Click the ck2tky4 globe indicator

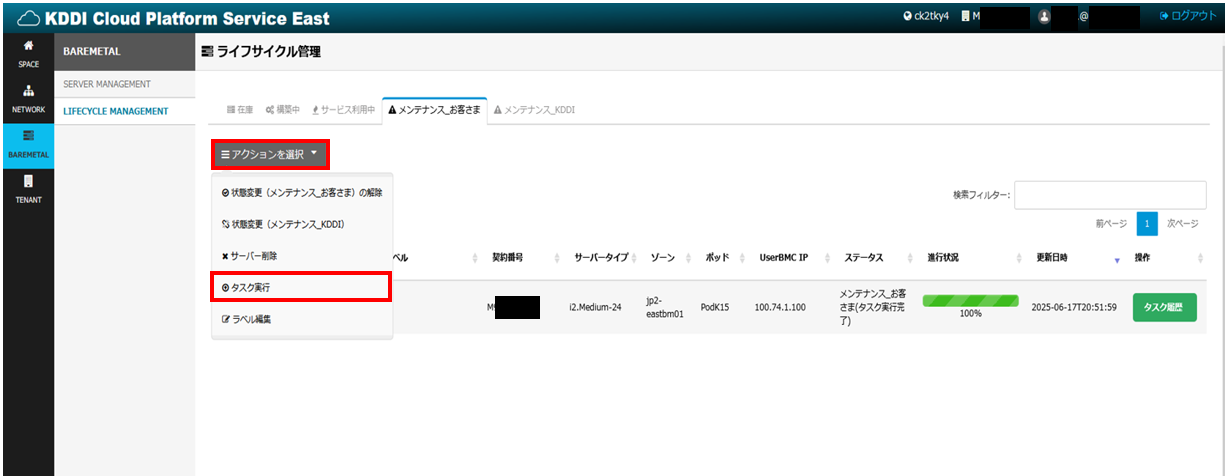926,17
